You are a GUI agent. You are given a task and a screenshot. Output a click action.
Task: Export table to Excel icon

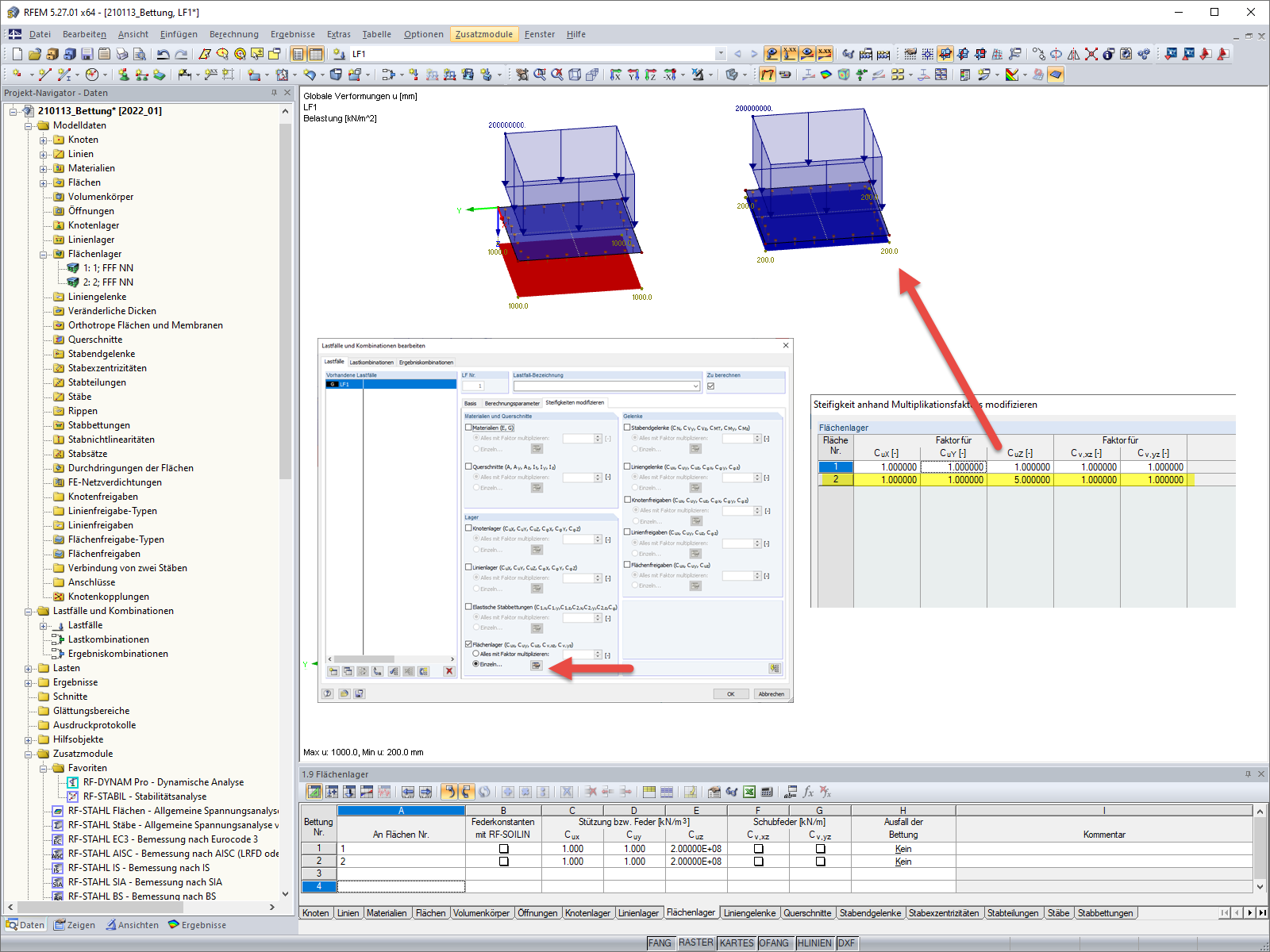(x=749, y=792)
